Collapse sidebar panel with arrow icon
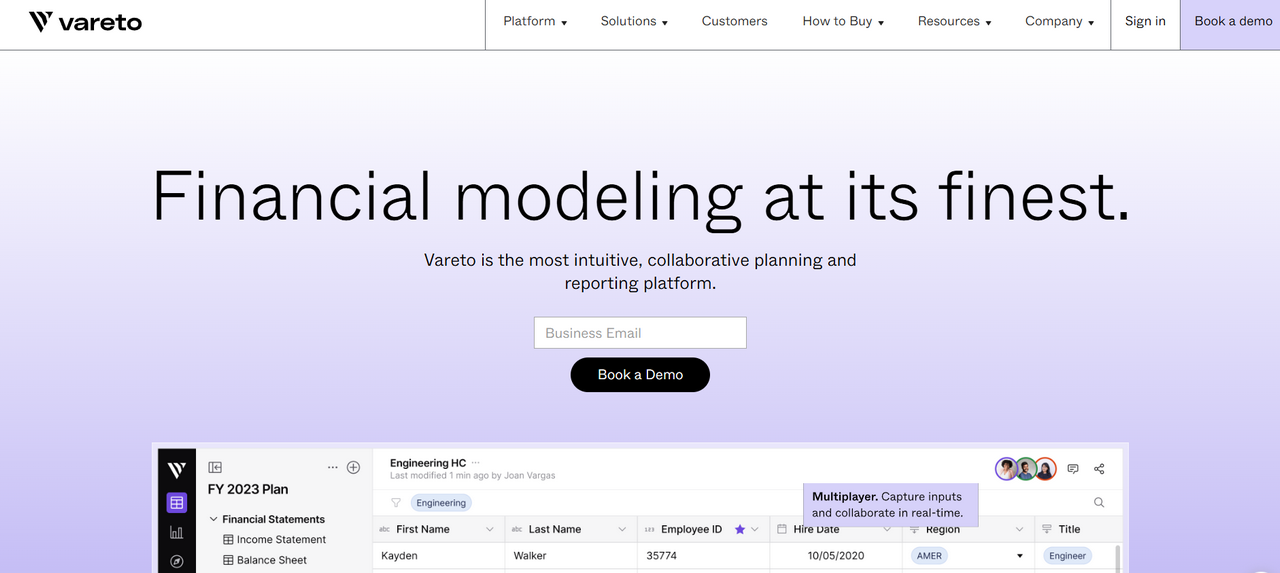Image resolution: width=1280 pixels, height=573 pixels. tap(215, 467)
